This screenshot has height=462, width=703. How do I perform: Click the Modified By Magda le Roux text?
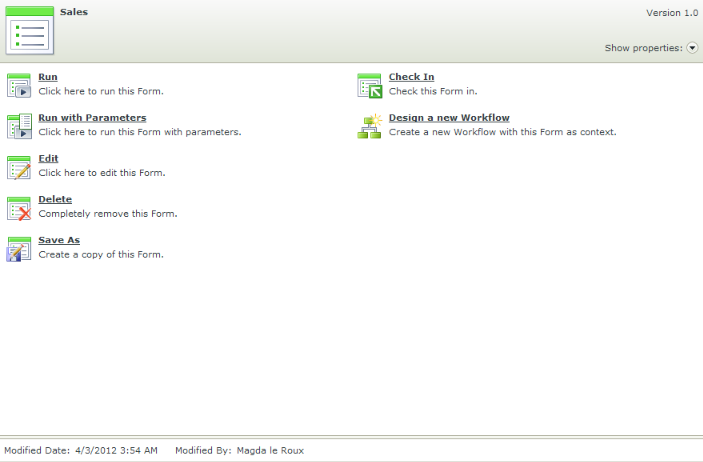coord(239,450)
